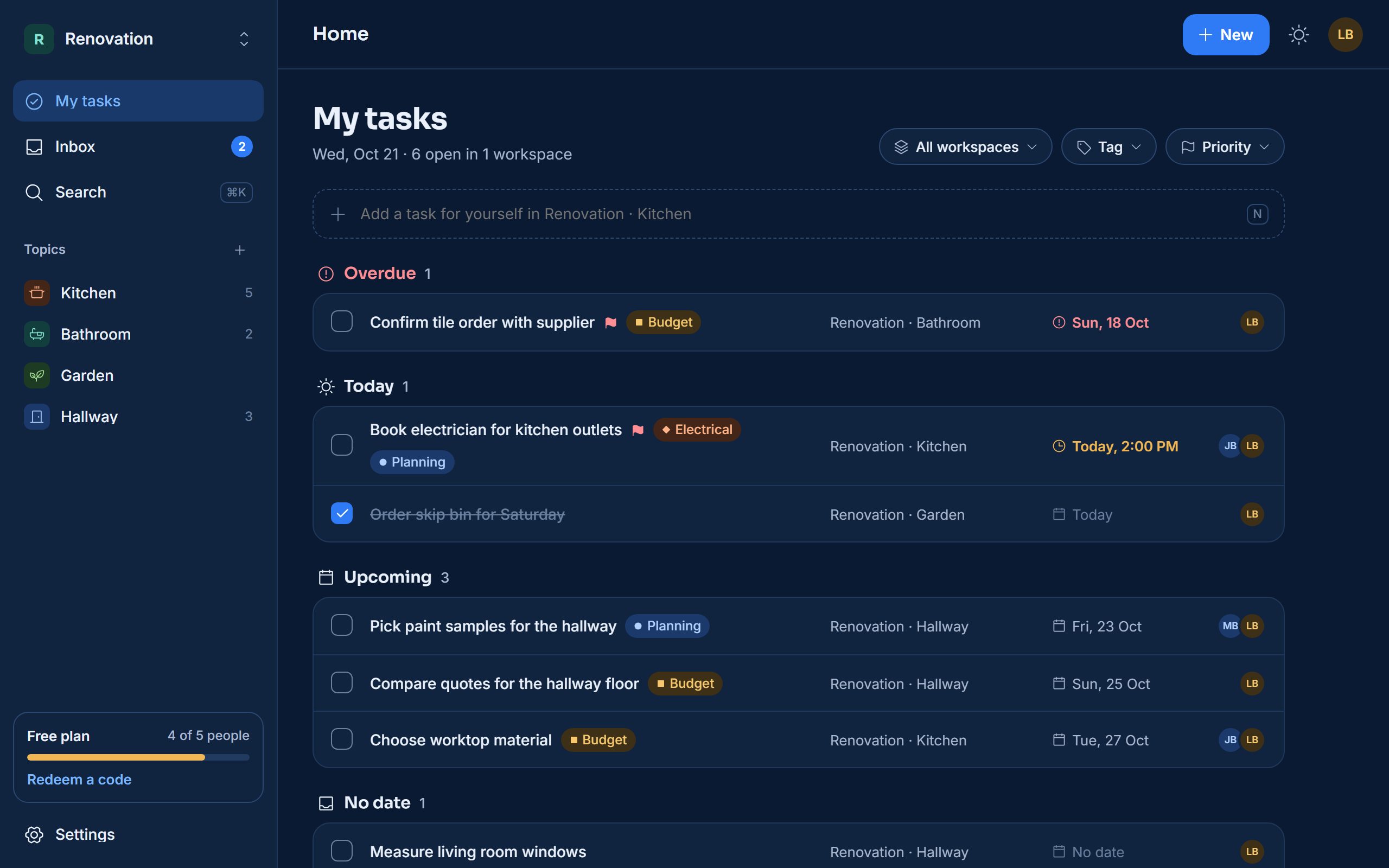
Task: Click the Add a task for yourself field
Action: [x=798, y=214]
